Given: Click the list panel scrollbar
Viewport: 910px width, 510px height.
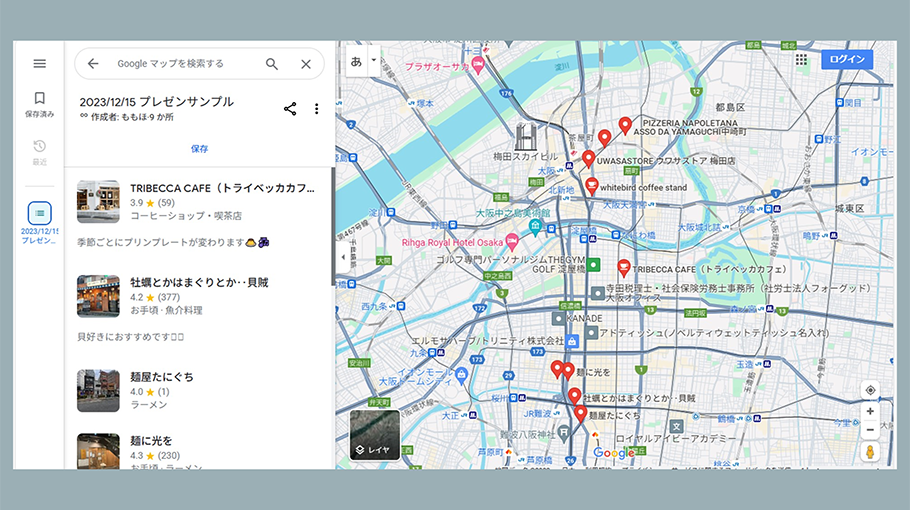Looking at the screenshot, I should pyautogui.click(x=333, y=226).
